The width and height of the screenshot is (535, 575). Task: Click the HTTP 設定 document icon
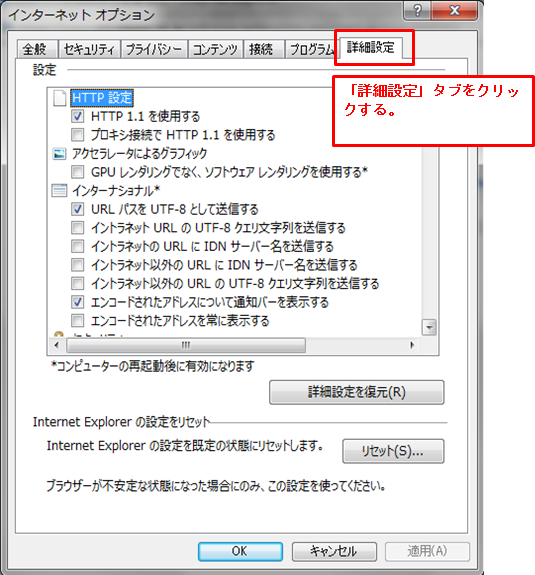click(59, 98)
